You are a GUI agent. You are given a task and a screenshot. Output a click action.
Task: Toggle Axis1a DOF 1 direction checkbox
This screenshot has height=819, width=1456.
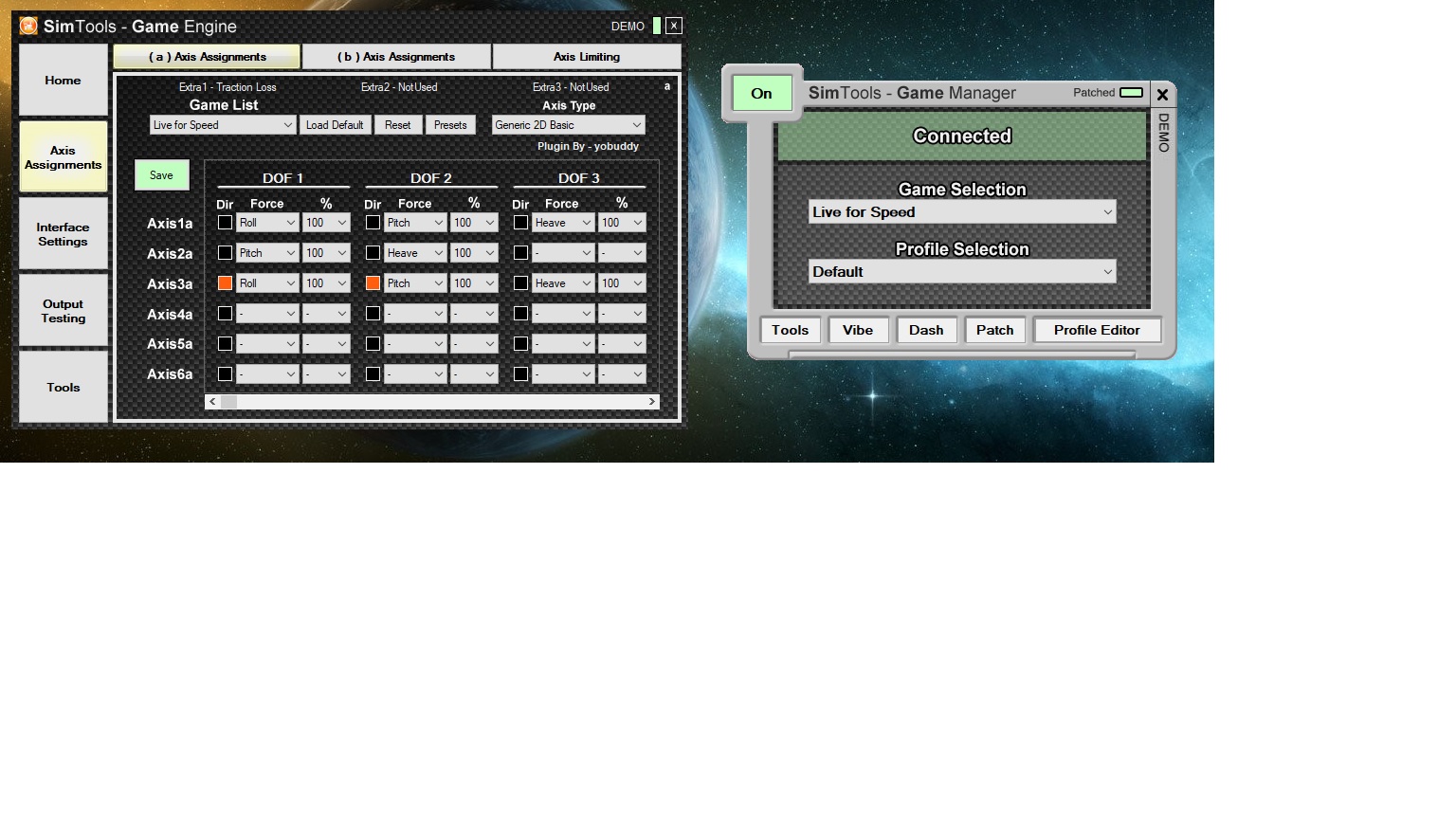click(225, 223)
